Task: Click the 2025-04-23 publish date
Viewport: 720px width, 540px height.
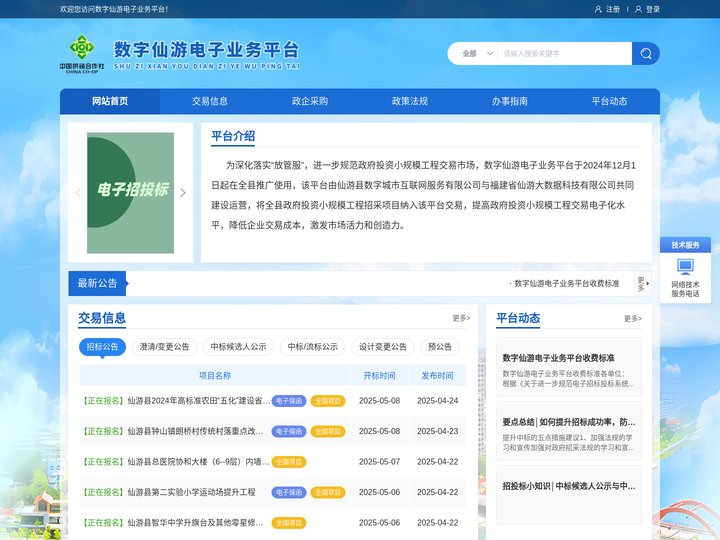Action: point(438,431)
